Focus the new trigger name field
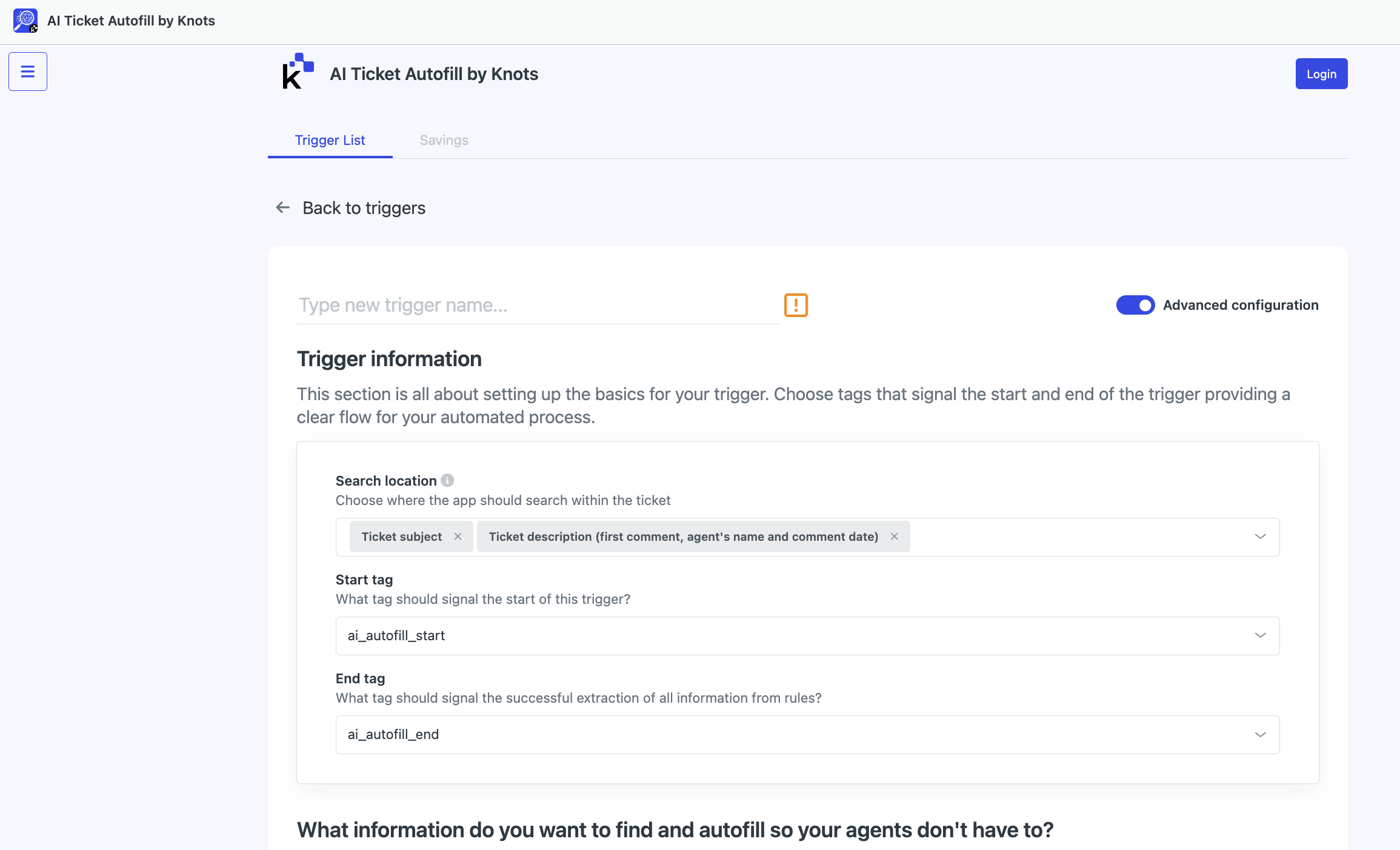Image resolution: width=1400 pixels, height=850 pixels. (538, 305)
